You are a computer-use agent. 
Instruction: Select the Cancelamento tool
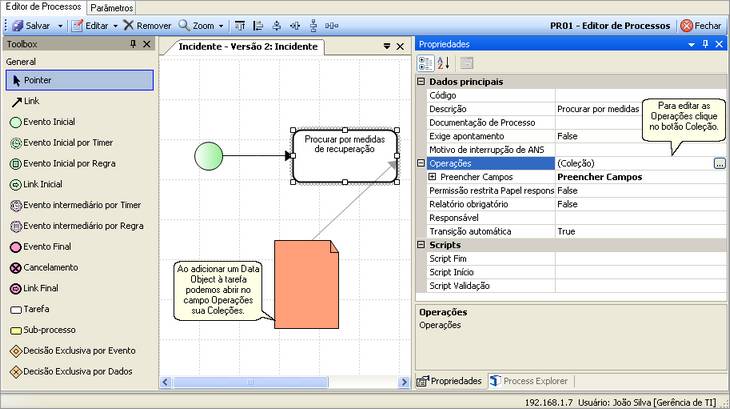tap(80, 268)
